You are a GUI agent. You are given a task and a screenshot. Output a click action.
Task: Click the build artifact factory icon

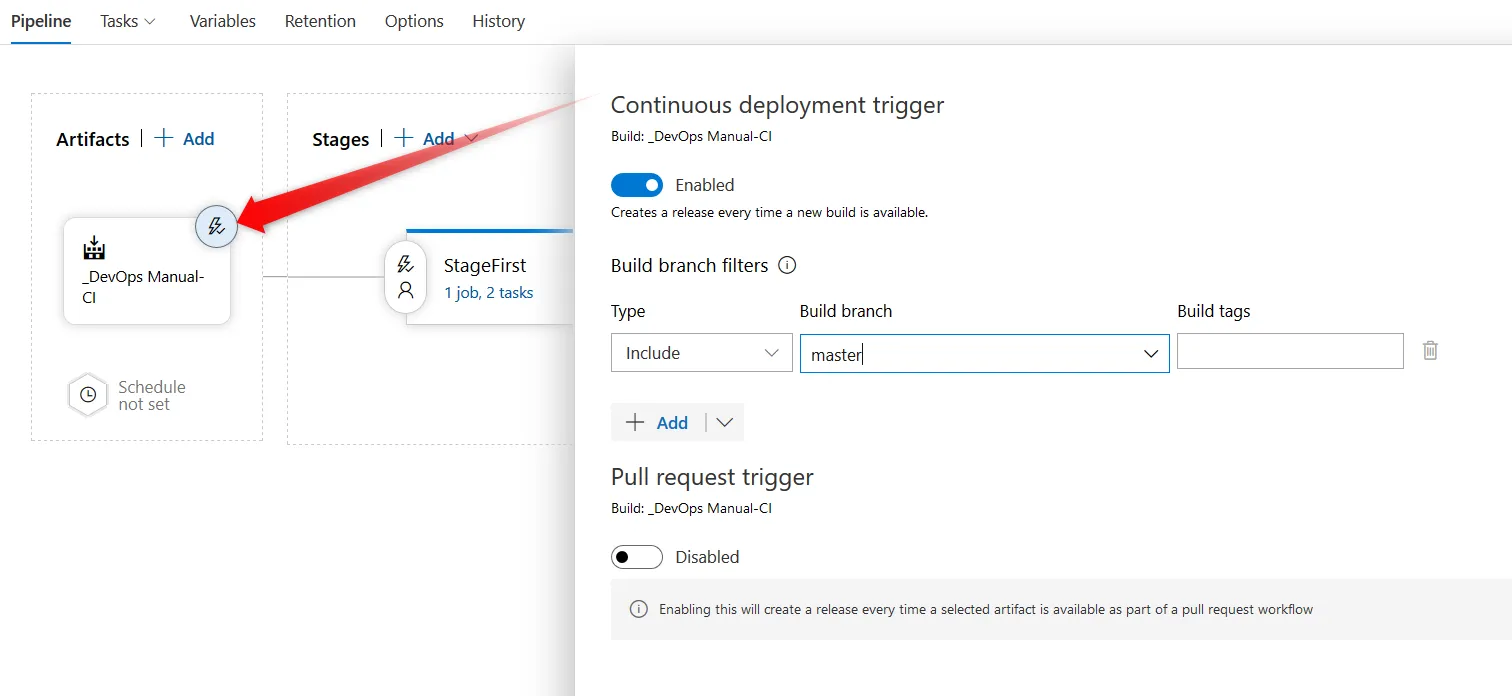pyautogui.click(x=94, y=248)
